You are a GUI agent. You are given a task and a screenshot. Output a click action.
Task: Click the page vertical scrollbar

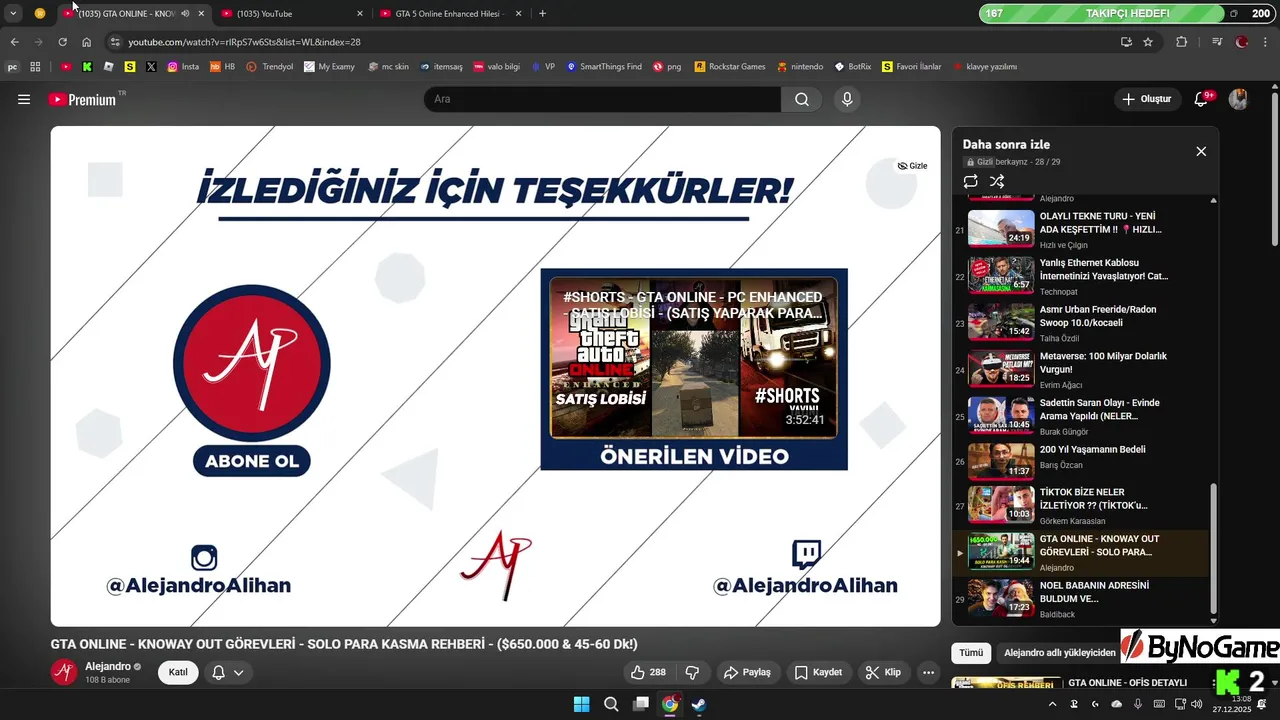(1274, 170)
